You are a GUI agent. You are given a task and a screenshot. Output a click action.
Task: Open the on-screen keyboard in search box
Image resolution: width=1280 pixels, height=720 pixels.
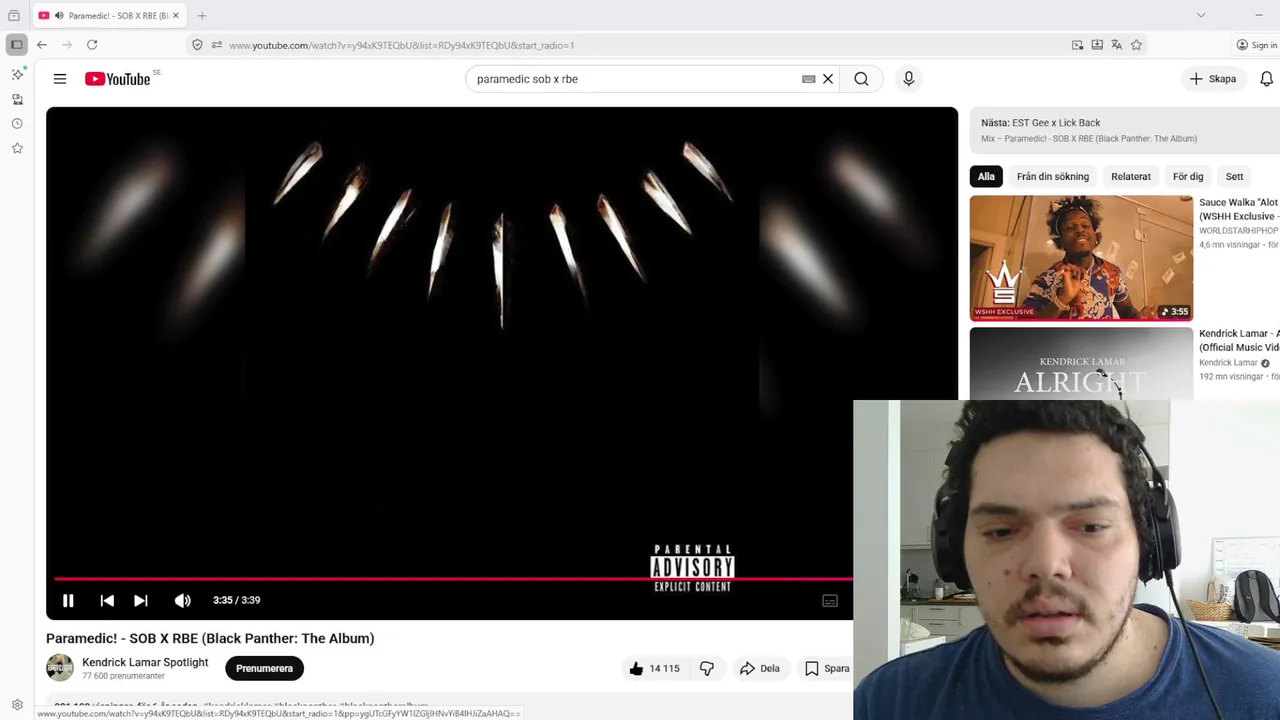pyautogui.click(x=809, y=79)
